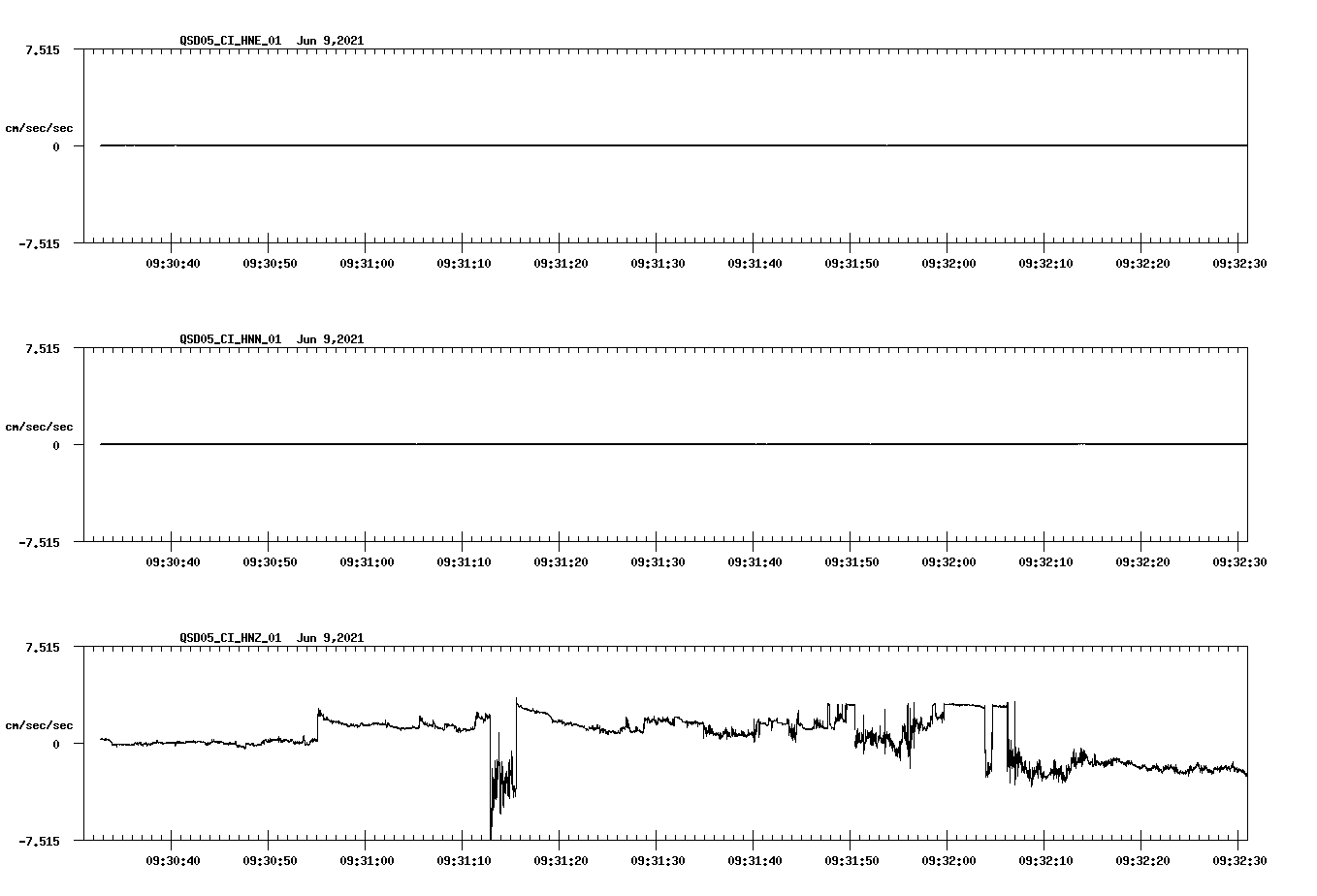Click the QSD05_CI_HNE_01 Jun 9,2021 plot title
This screenshot has height=896, width=1317.
pos(272,41)
